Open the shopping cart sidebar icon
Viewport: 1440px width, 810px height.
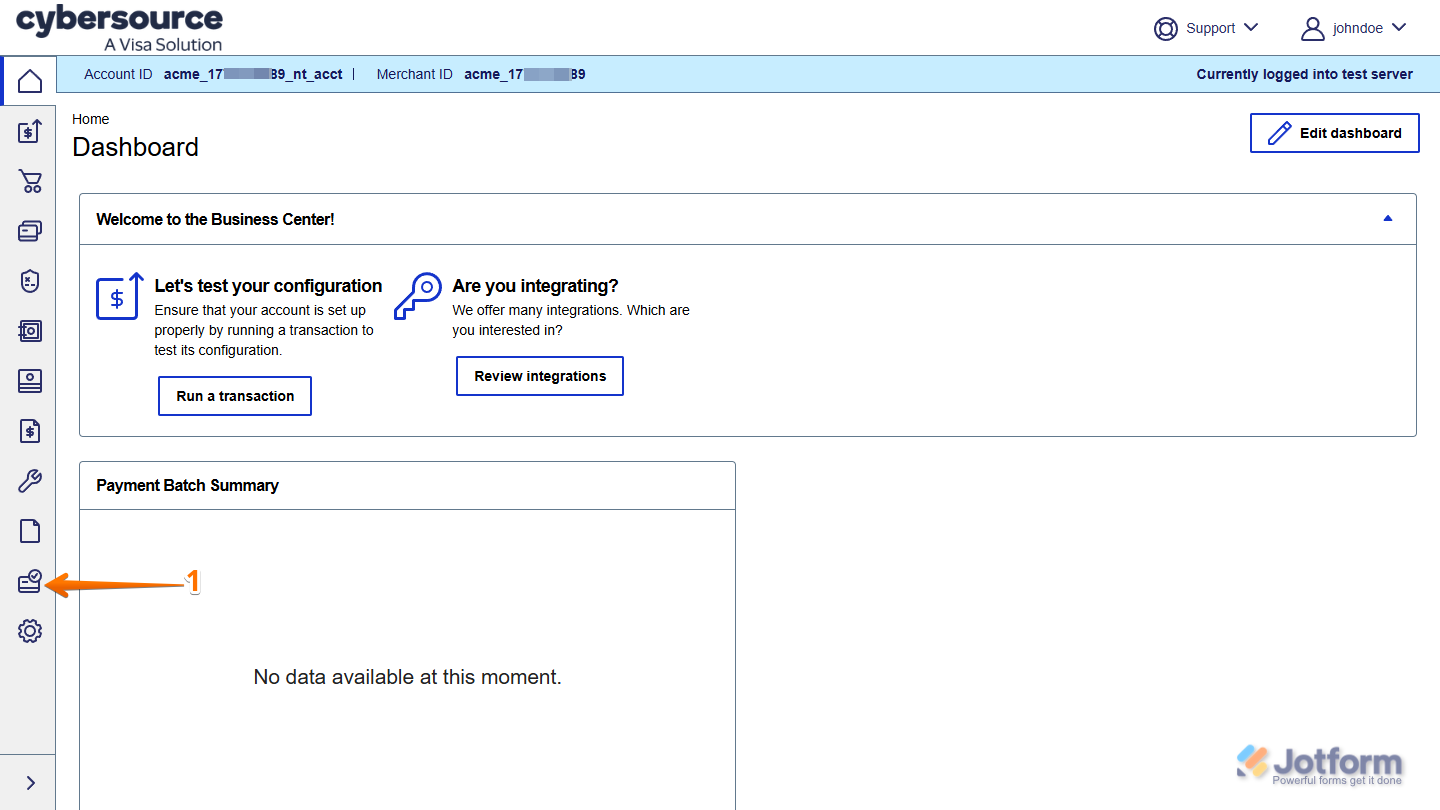pyautogui.click(x=30, y=181)
